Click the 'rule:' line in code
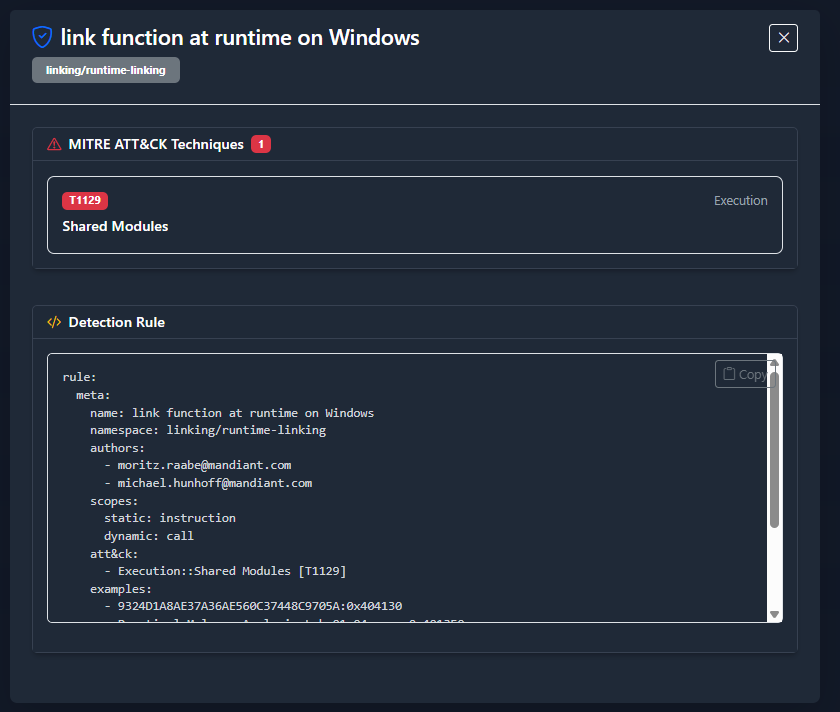 pyautogui.click(x=79, y=377)
